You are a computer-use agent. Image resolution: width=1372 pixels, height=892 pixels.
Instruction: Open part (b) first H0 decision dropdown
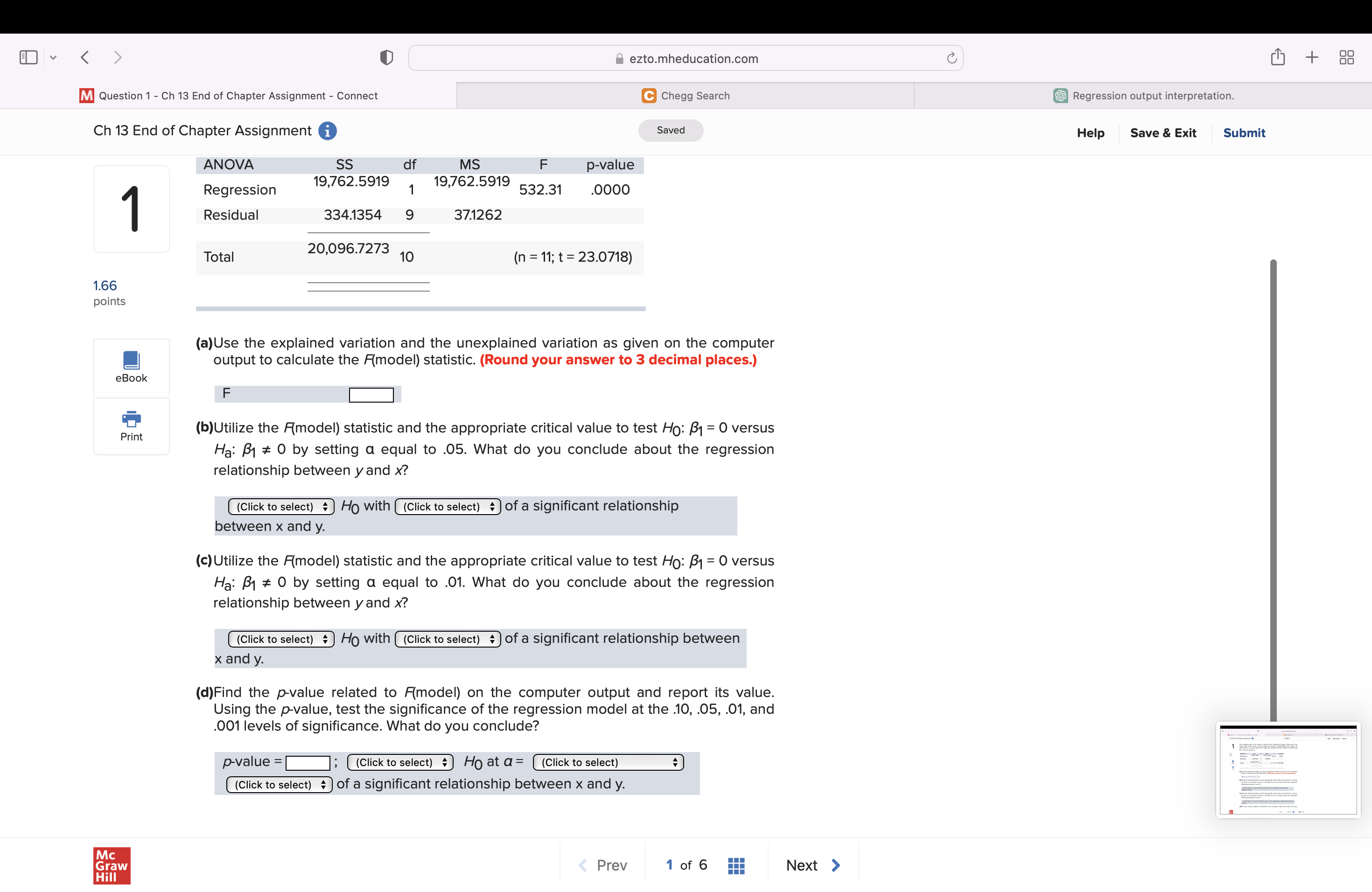point(281,507)
